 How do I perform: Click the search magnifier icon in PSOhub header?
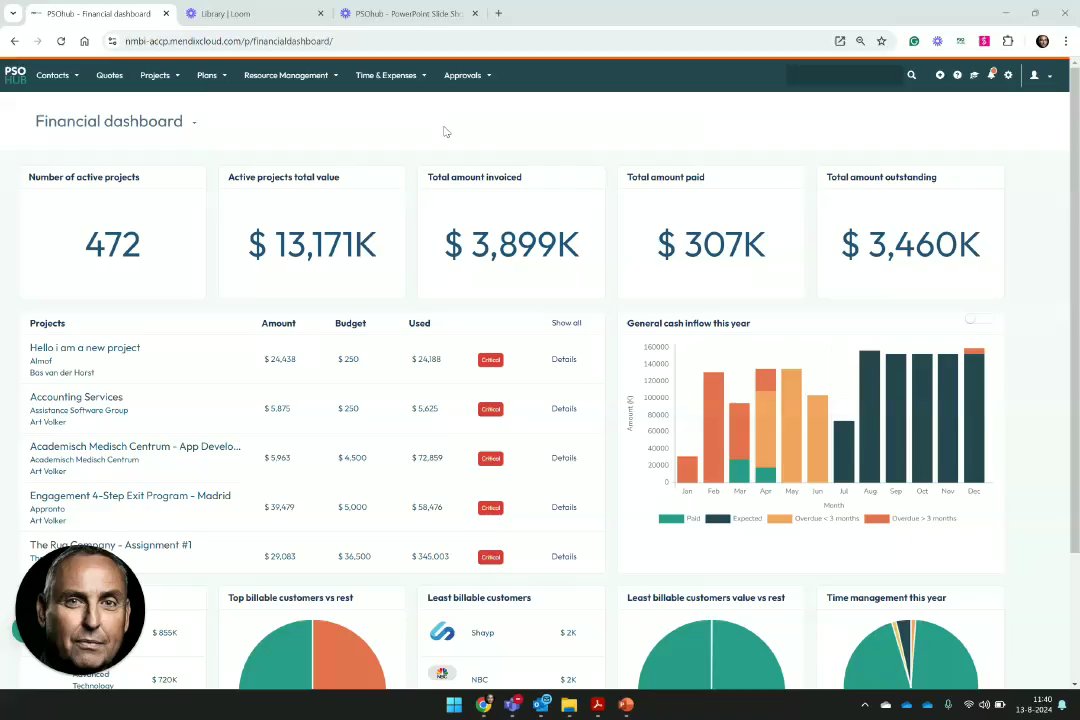click(911, 75)
